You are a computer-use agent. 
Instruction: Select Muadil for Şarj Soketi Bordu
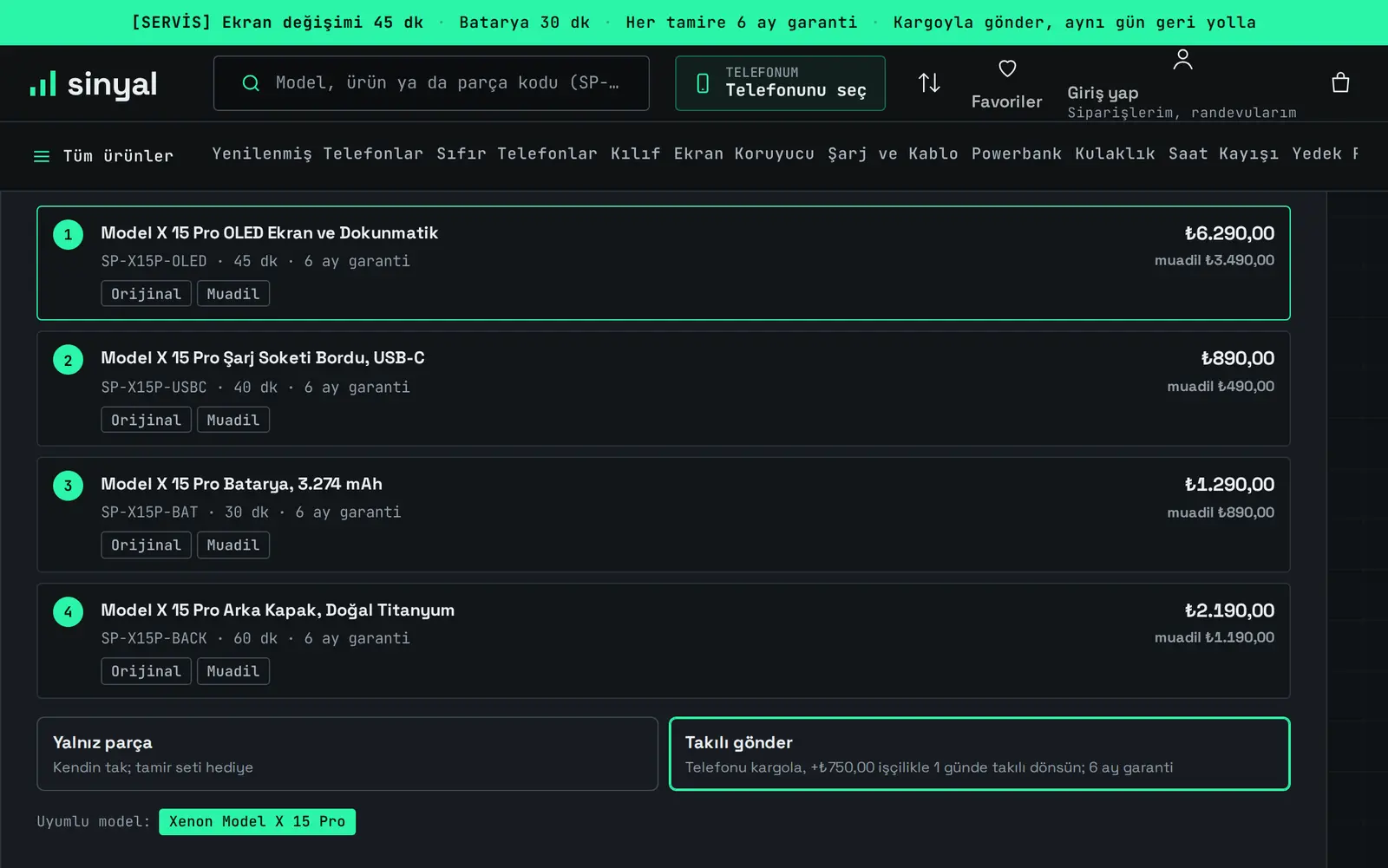coord(233,420)
